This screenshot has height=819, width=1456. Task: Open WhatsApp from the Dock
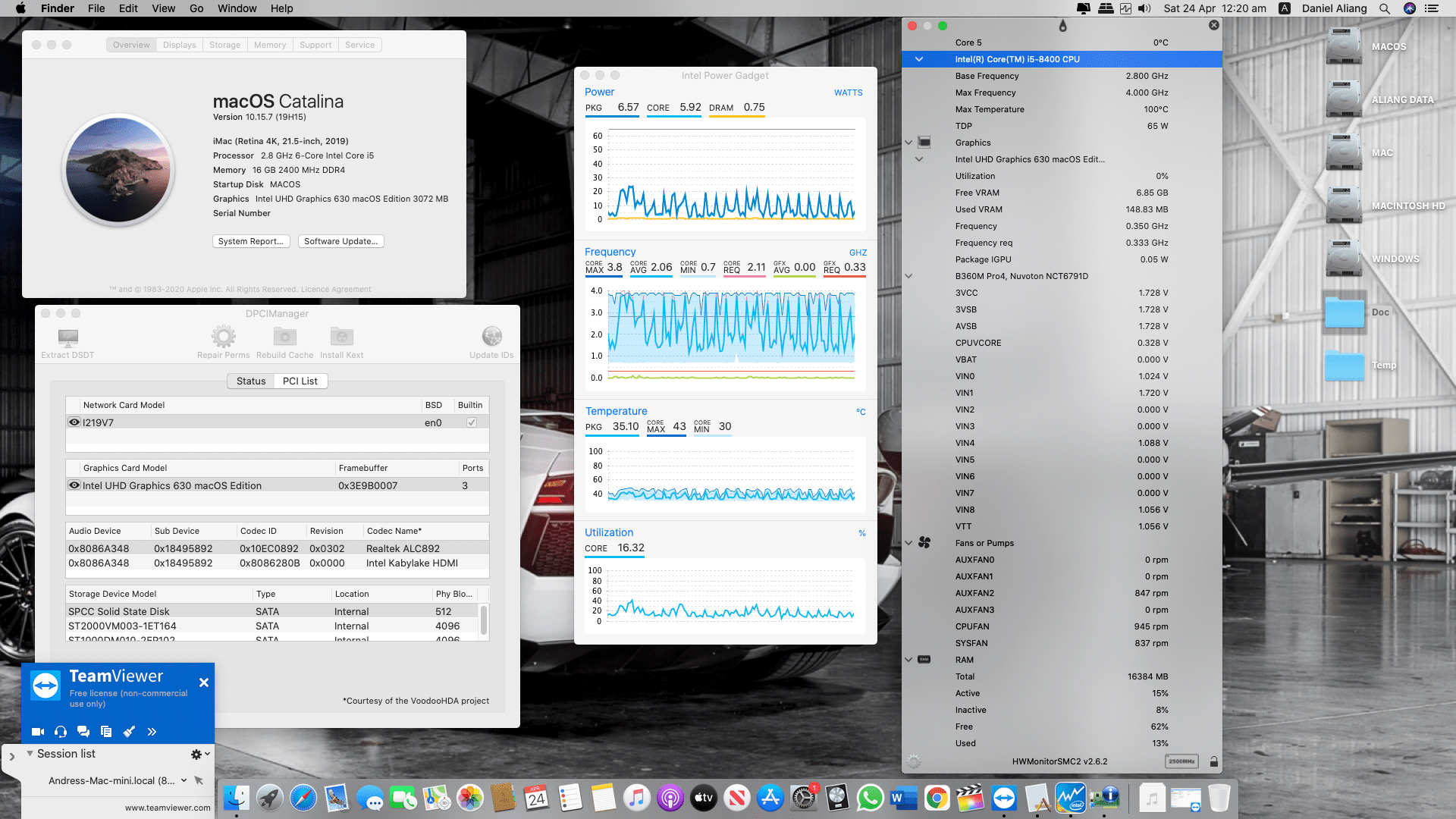tap(870, 799)
